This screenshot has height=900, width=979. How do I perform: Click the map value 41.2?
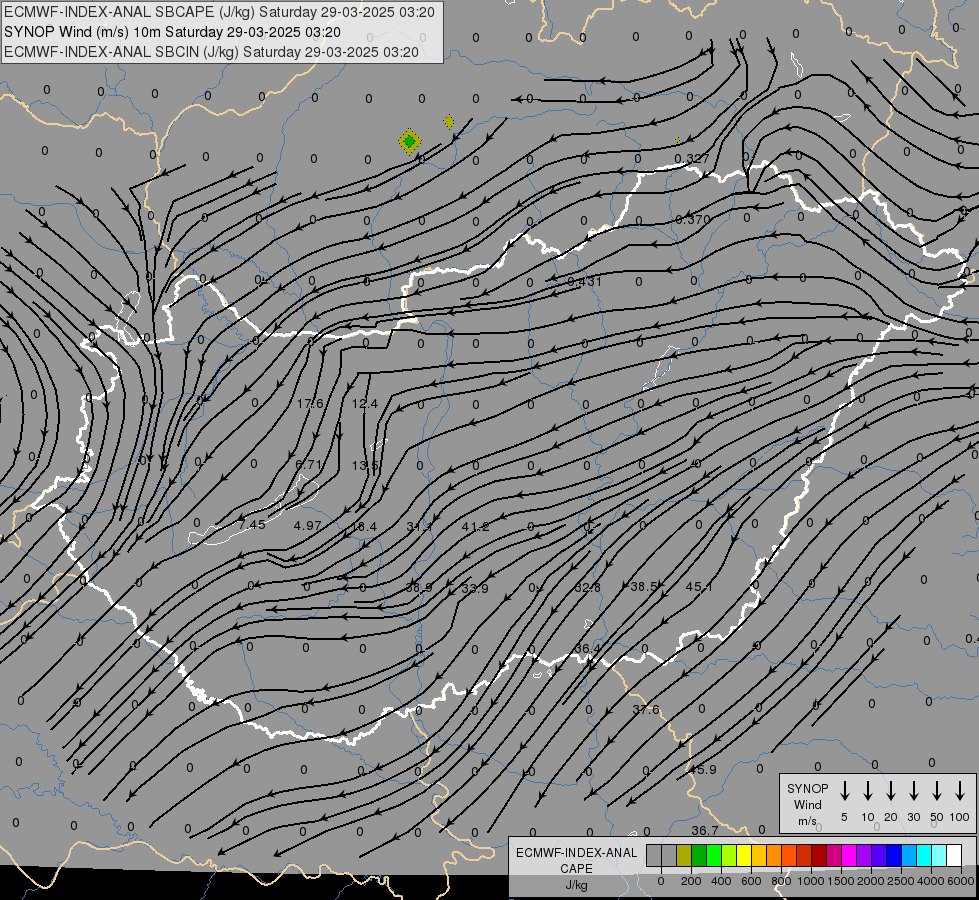(475, 527)
